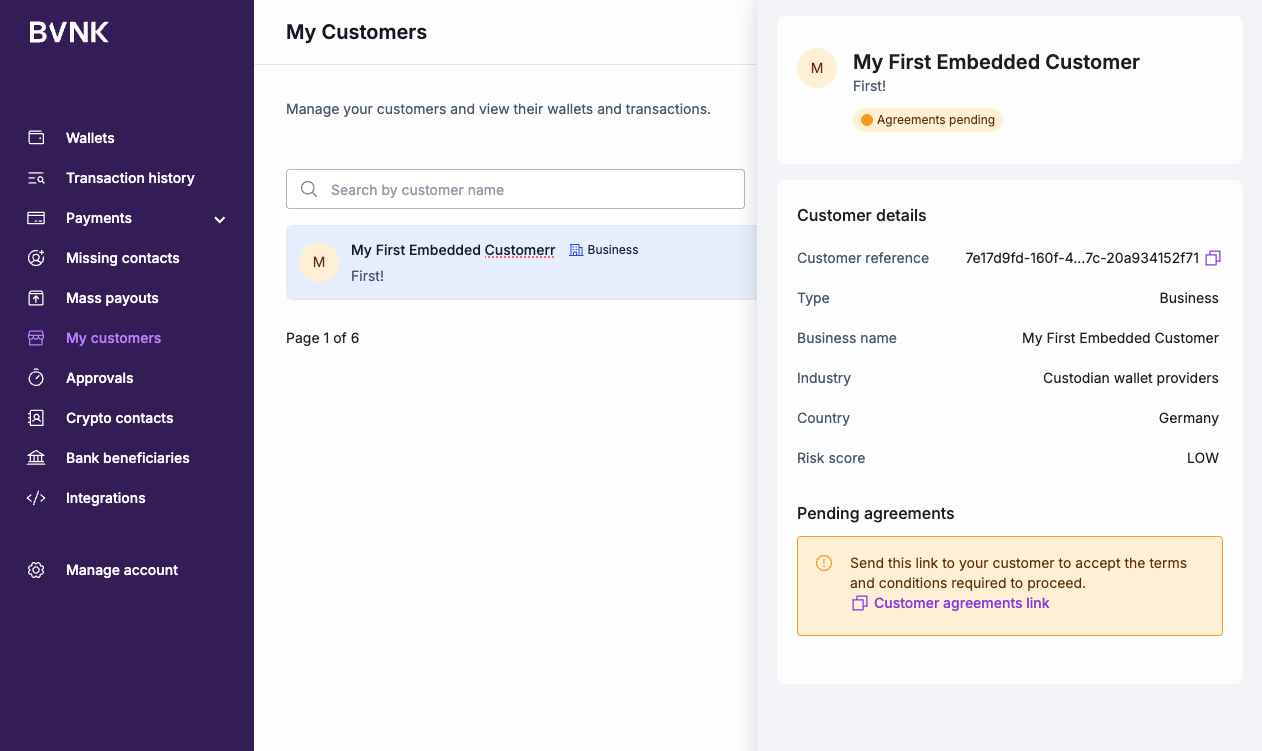Screen dimensions: 1262x751
Task: Click the BVNK logo
Action: tap(69, 33)
